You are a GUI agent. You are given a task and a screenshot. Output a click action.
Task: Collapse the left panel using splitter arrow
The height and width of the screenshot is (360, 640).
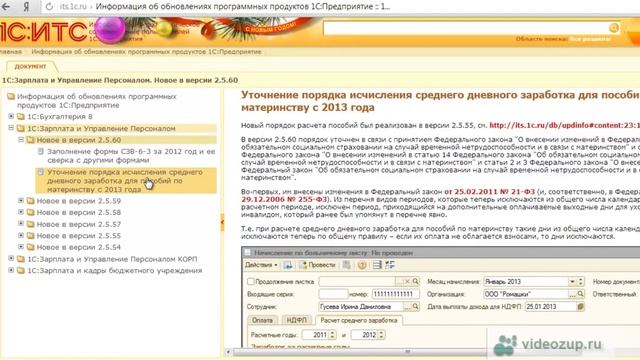tap(222, 222)
